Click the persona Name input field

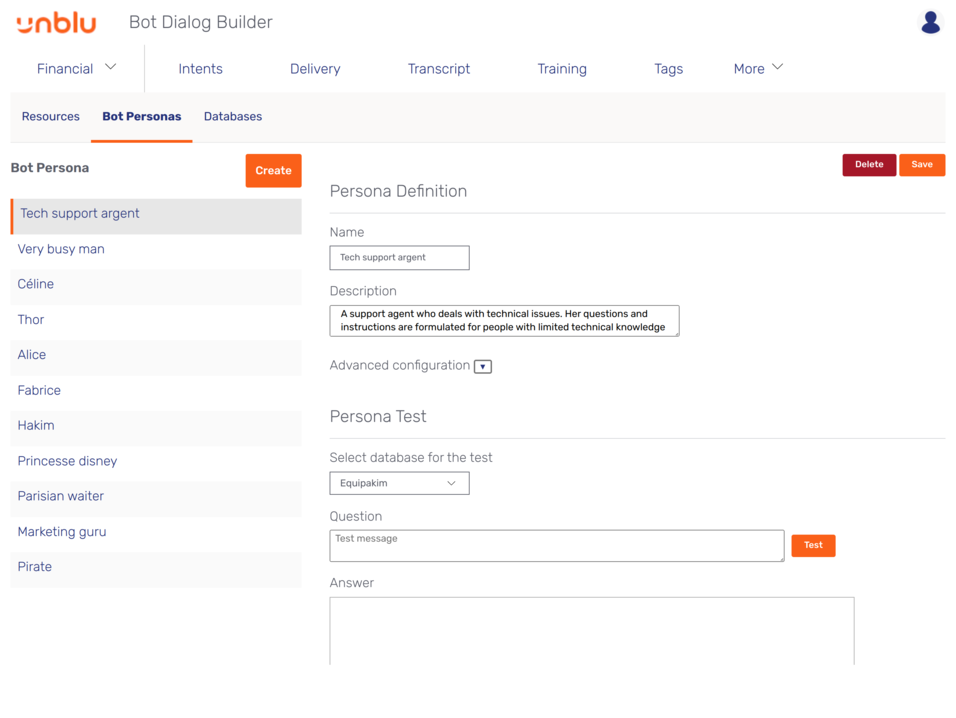tap(399, 258)
